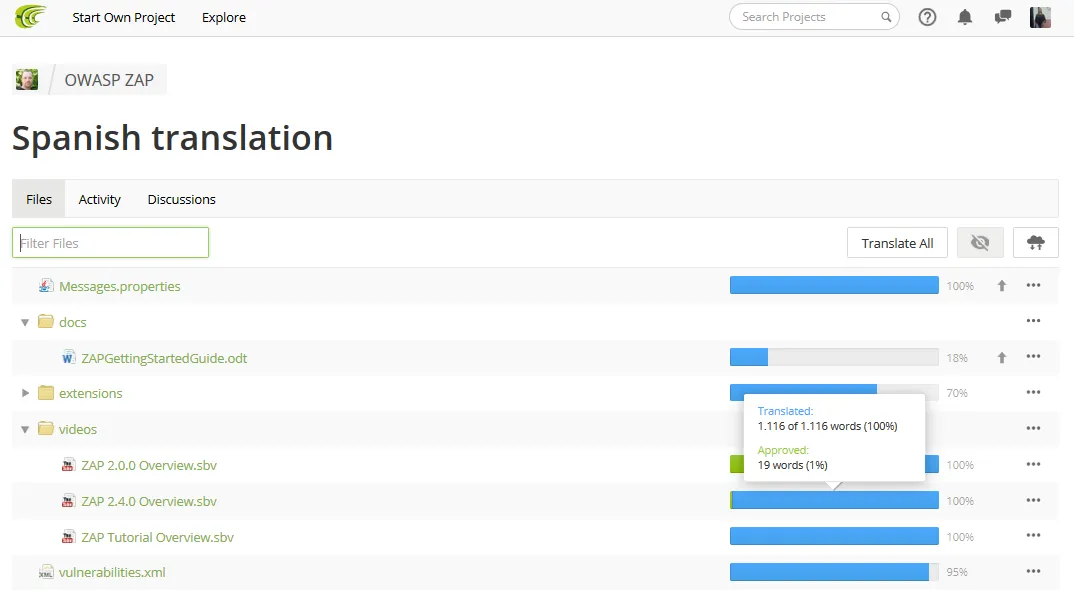
Task: Switch to the Discussions tab
Action: tap(182, 199)
